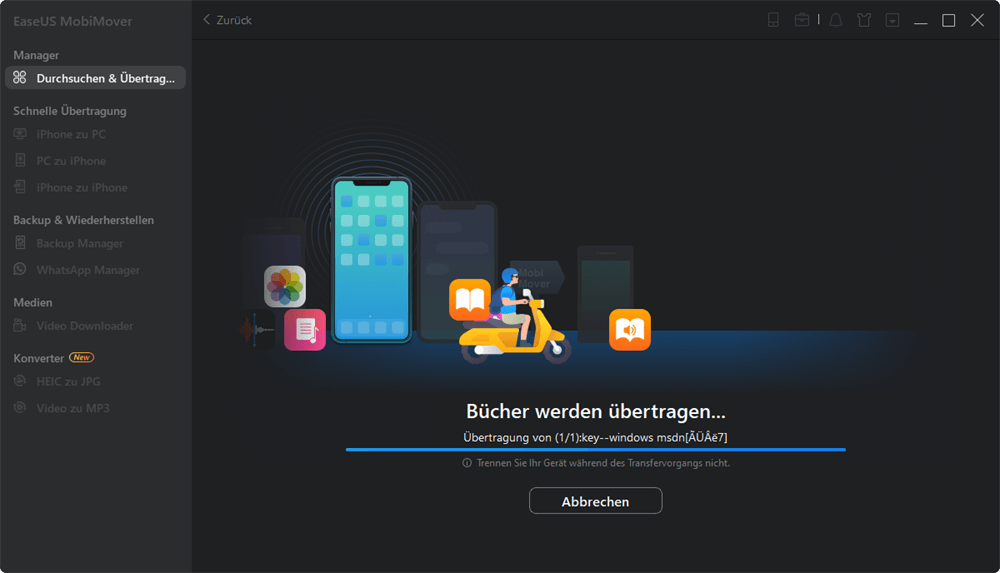The image size is (1000, 573).
Task: Open the title bar dropdown menu icon
Action: point(892,20)
